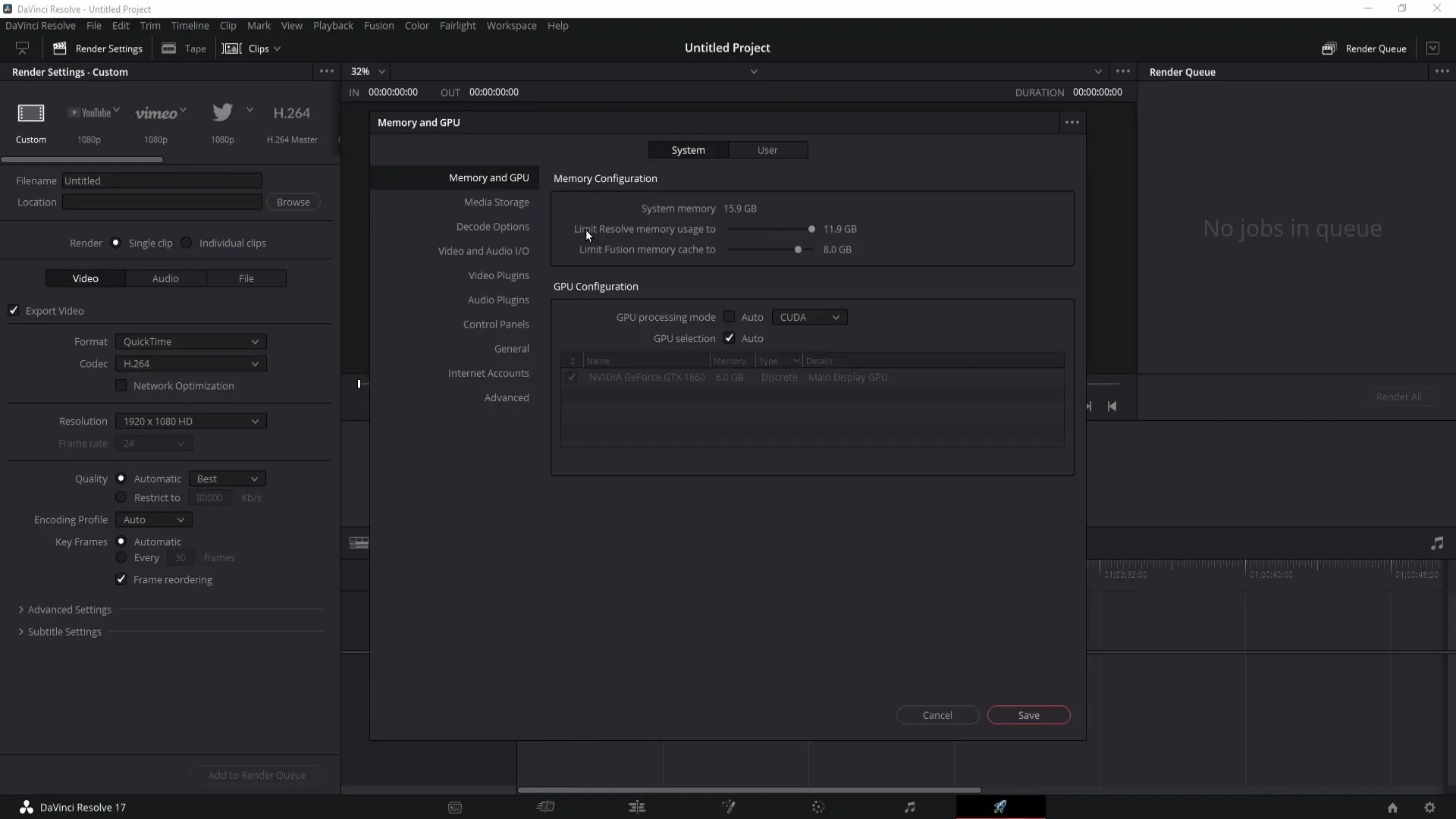Select the Color page icon
Screen dimensions: 1456x819
(818, 807)
